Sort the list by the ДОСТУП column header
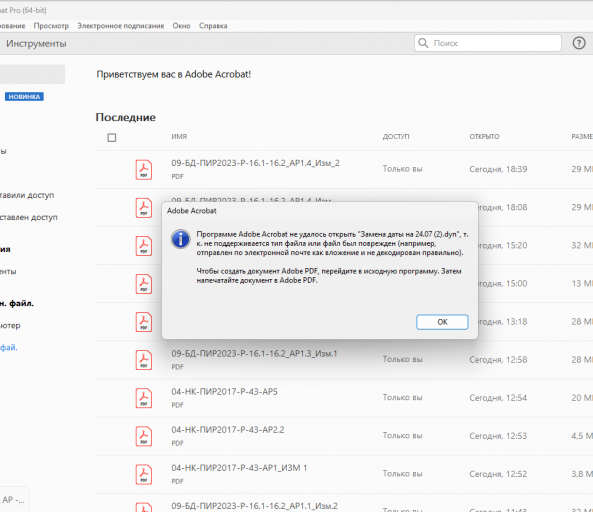The height and width of the screenshot is (512, 593). [x=396, y=137]
